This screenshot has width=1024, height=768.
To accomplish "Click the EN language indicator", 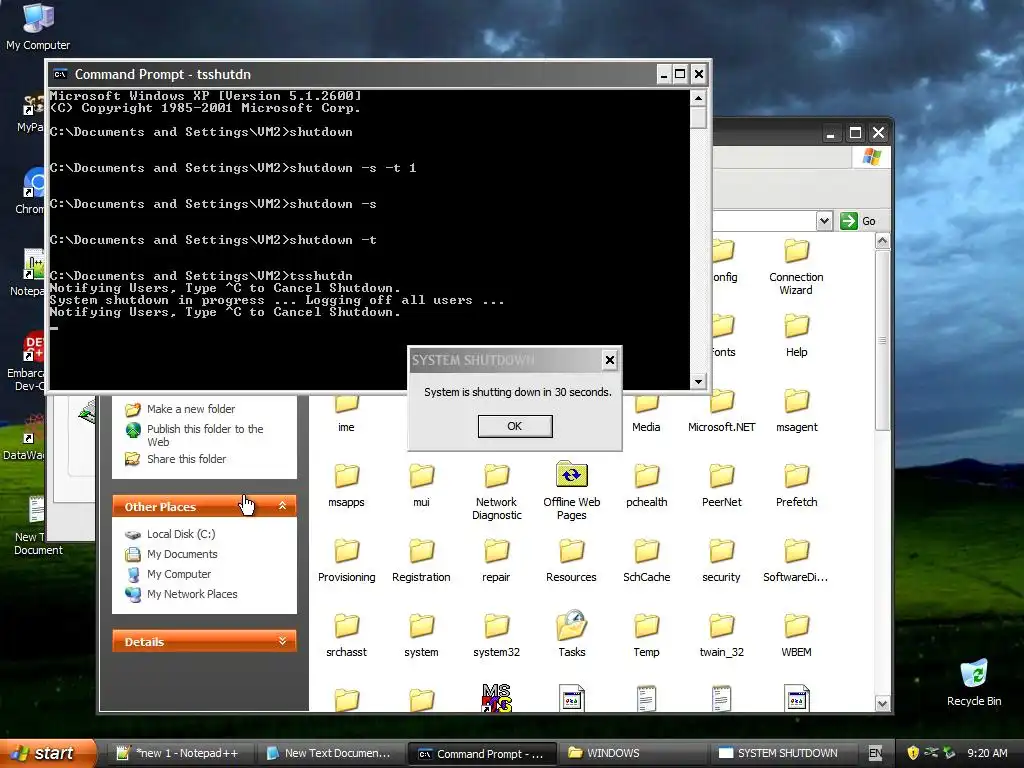I will pos(875,753).
